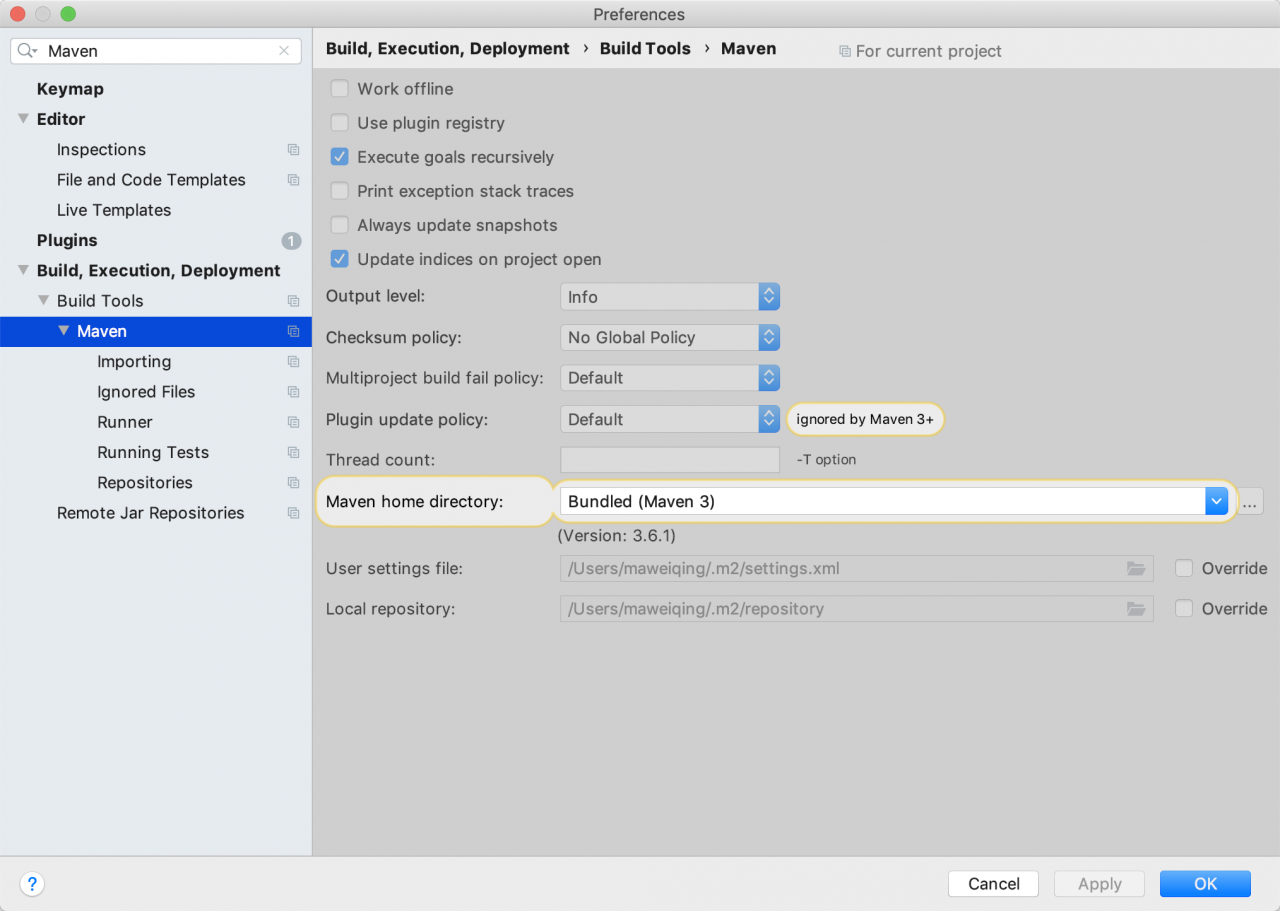This screenshot has height=911, width=1280.
Task: Select Importing in the settings tree
Action: [x=134, y=362]
